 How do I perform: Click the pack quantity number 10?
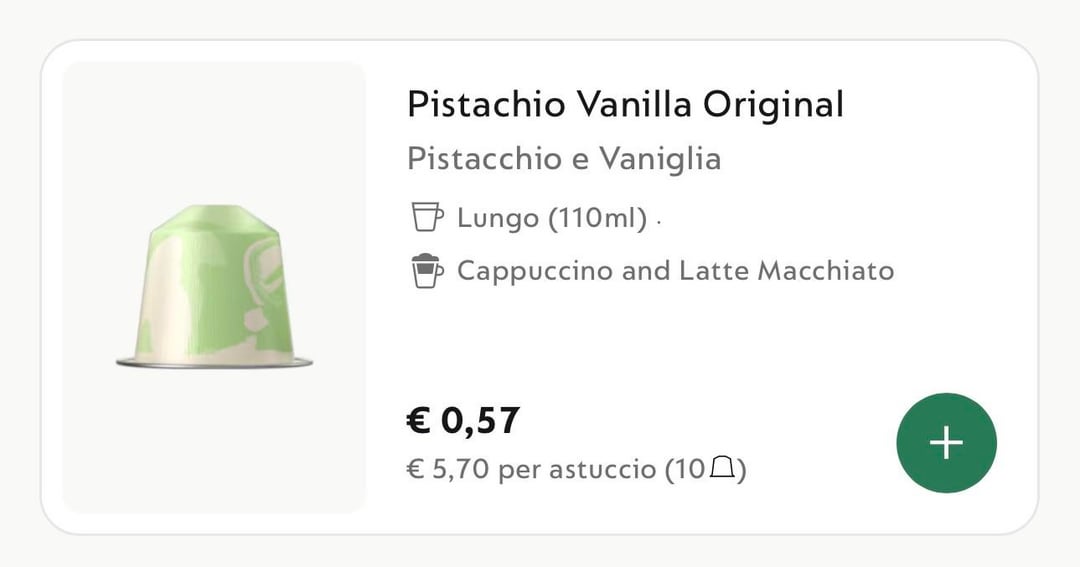point(689,469)
